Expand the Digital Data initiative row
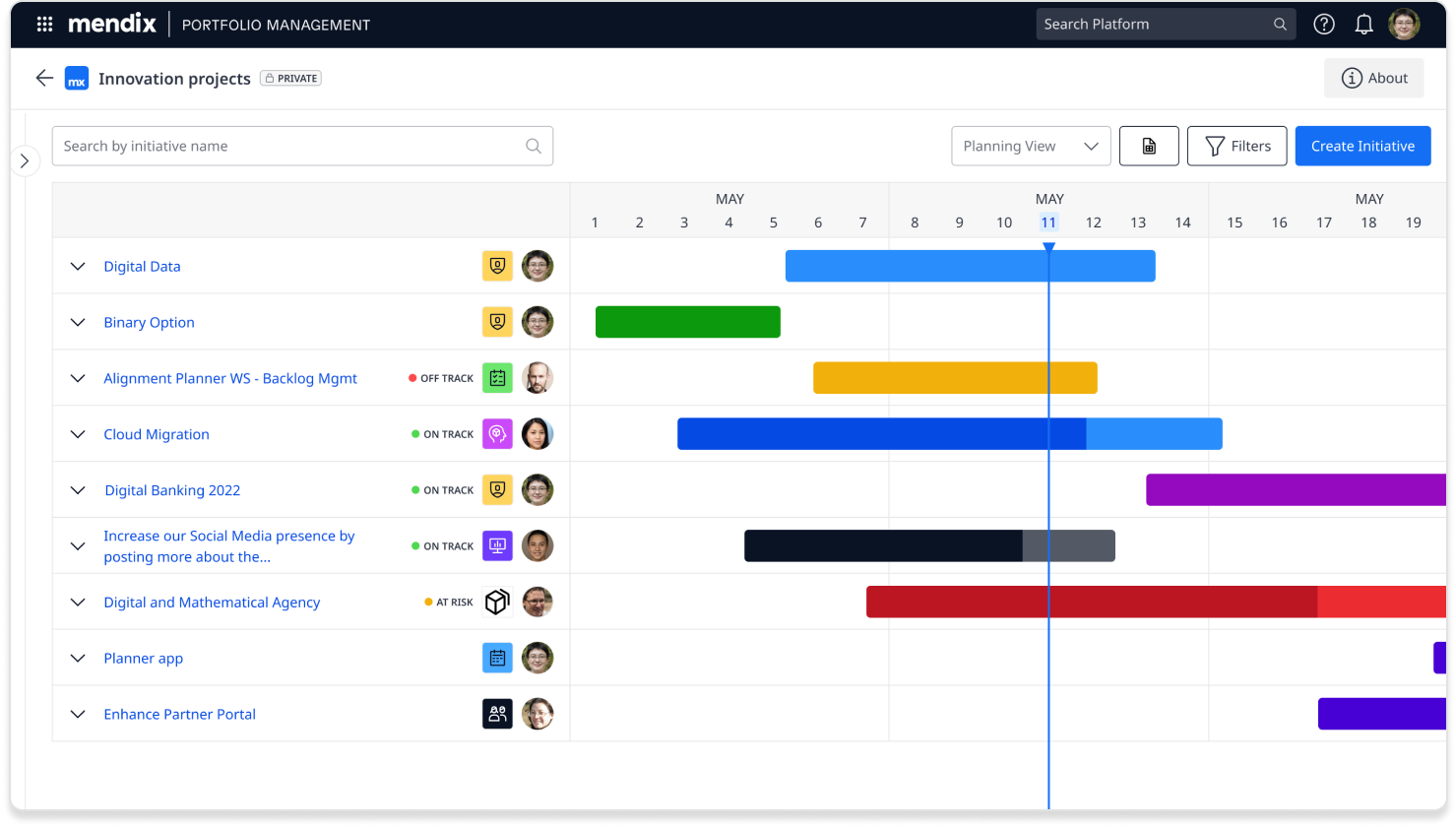 [x=78, y=267]
